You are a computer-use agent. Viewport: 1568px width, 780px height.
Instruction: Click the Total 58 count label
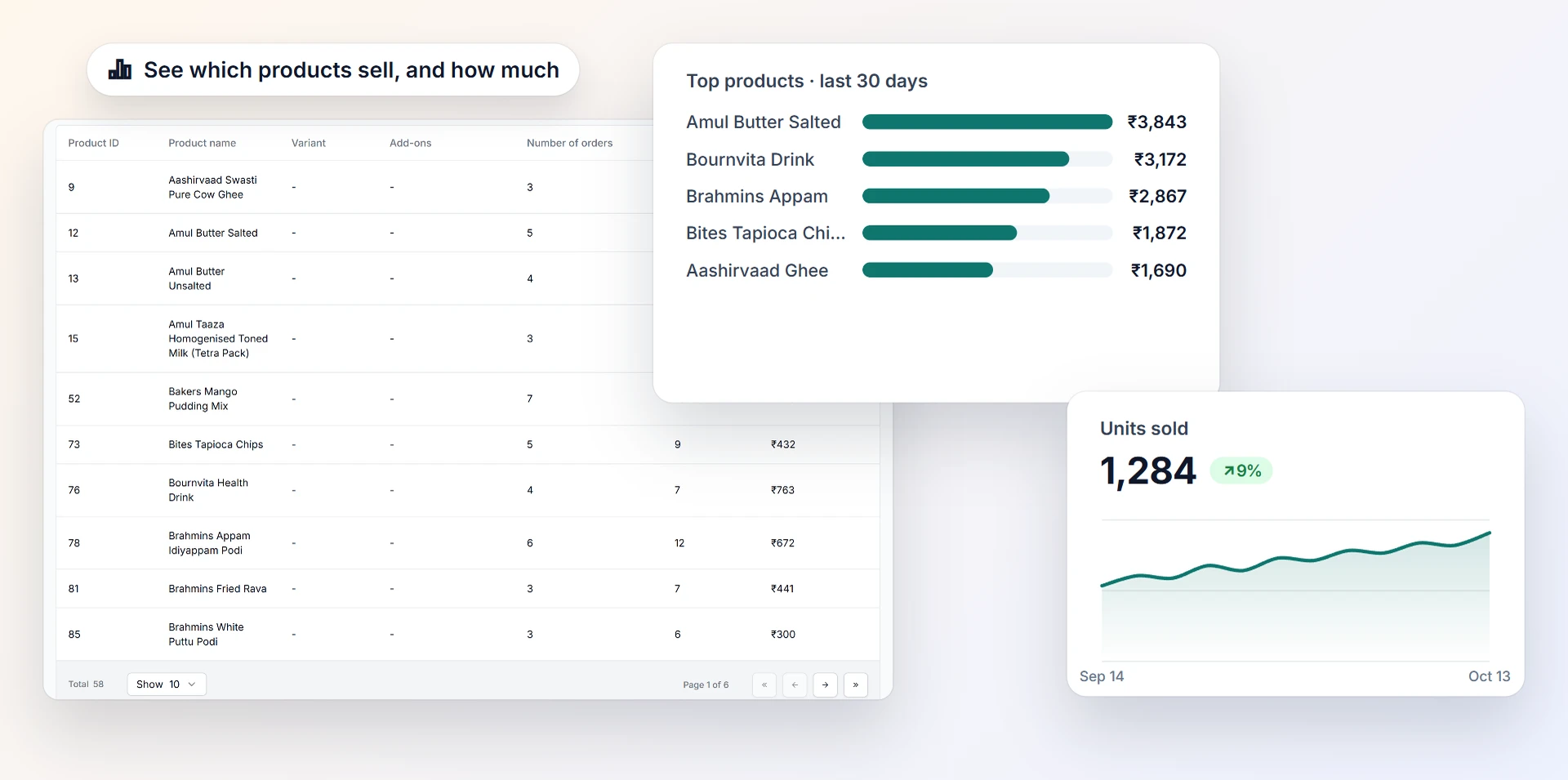pyautogui.click(x=86, y=684)
